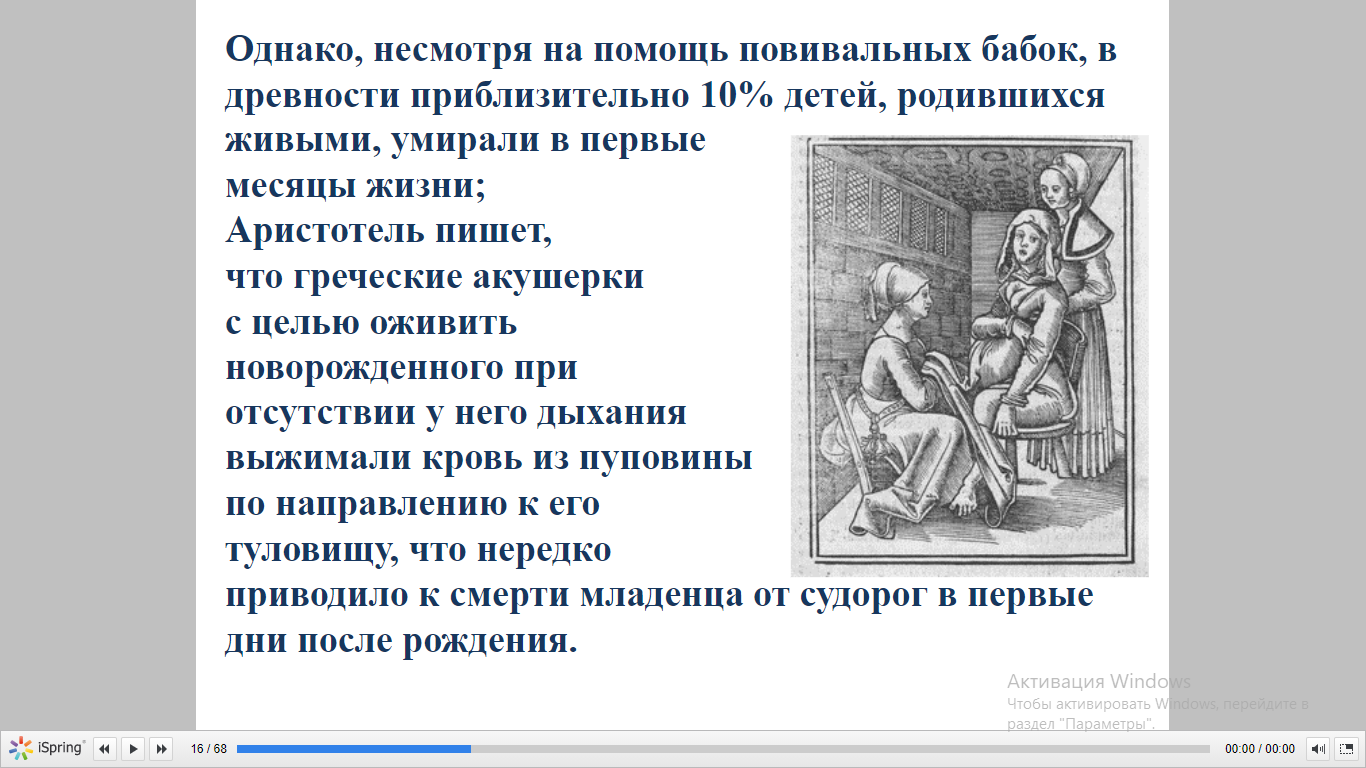Switch player to fullscreen mode
Image resolution: width=1366 pixels, height=768 pixels.
point(1346,748)
